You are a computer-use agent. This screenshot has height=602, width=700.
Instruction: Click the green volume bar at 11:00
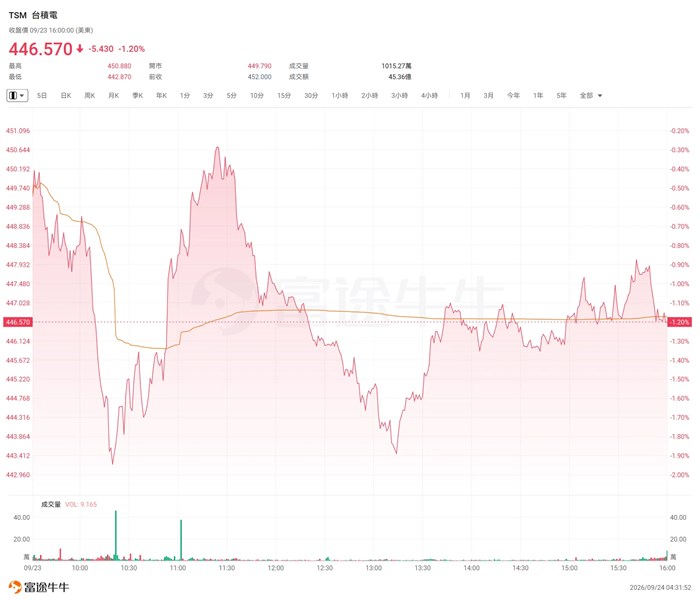click(x=181, y=540)
